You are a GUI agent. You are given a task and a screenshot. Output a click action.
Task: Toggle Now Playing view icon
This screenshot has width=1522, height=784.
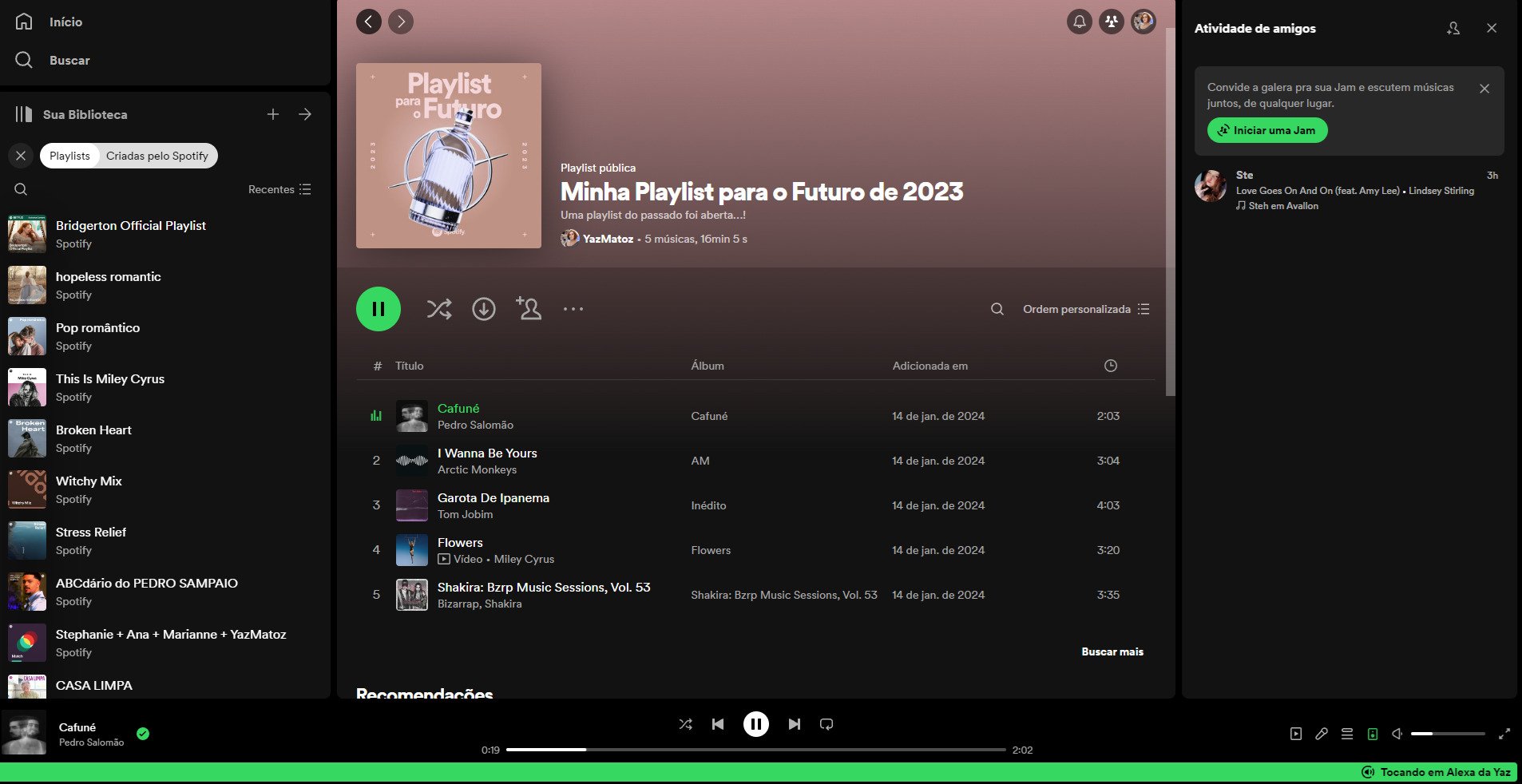click(x=1296, y=734)
